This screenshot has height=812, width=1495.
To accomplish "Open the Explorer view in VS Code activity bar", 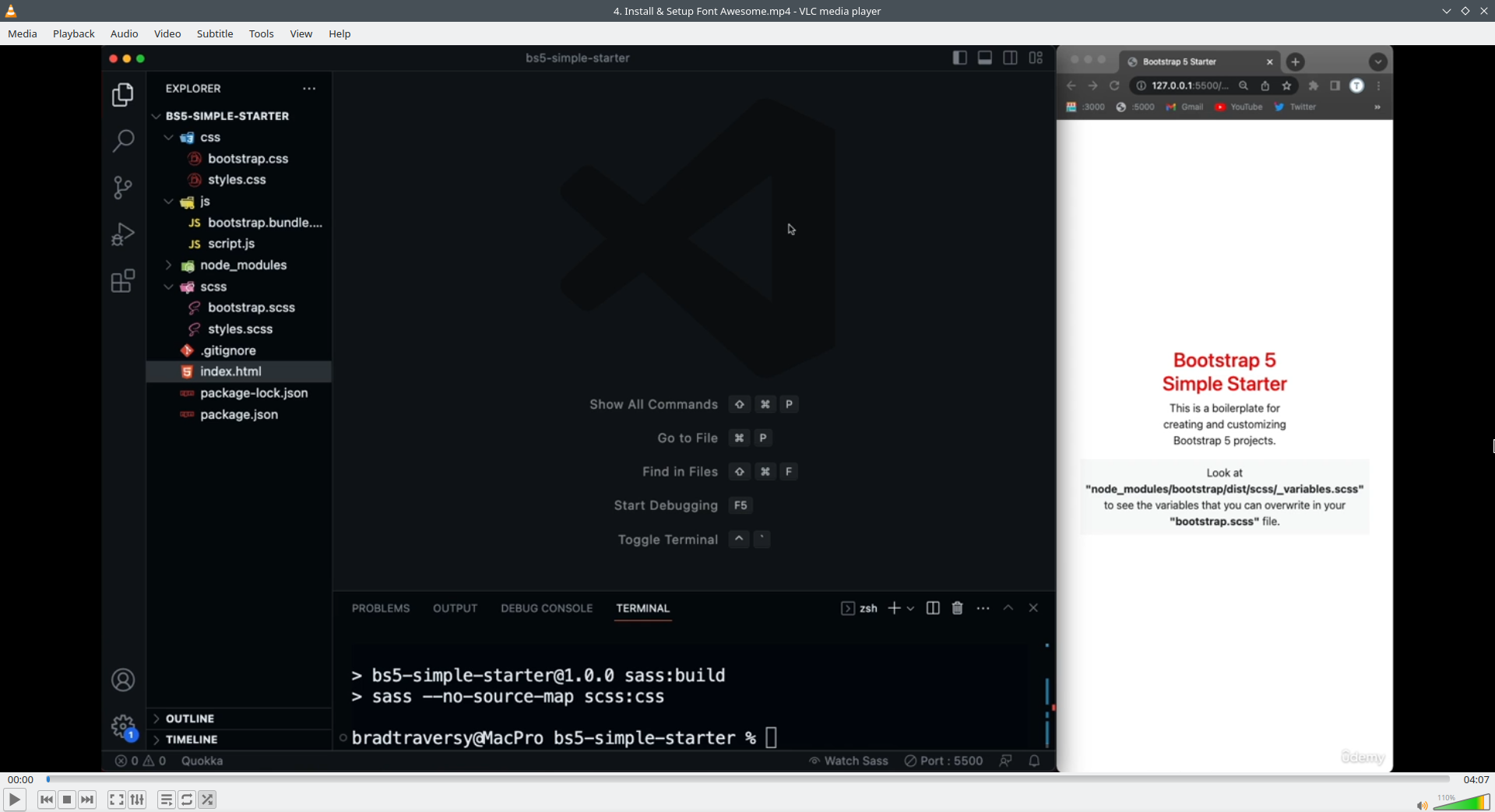I will click(123, 94).
